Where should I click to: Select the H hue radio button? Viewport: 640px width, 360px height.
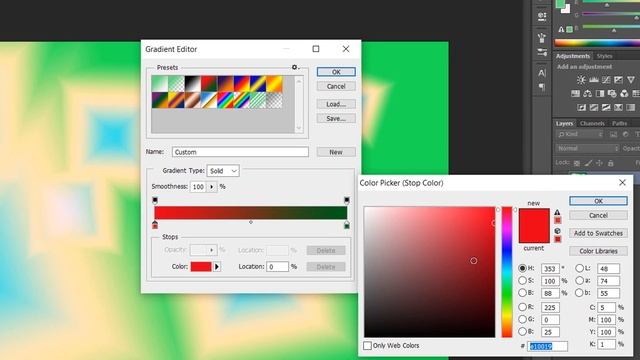522,269
